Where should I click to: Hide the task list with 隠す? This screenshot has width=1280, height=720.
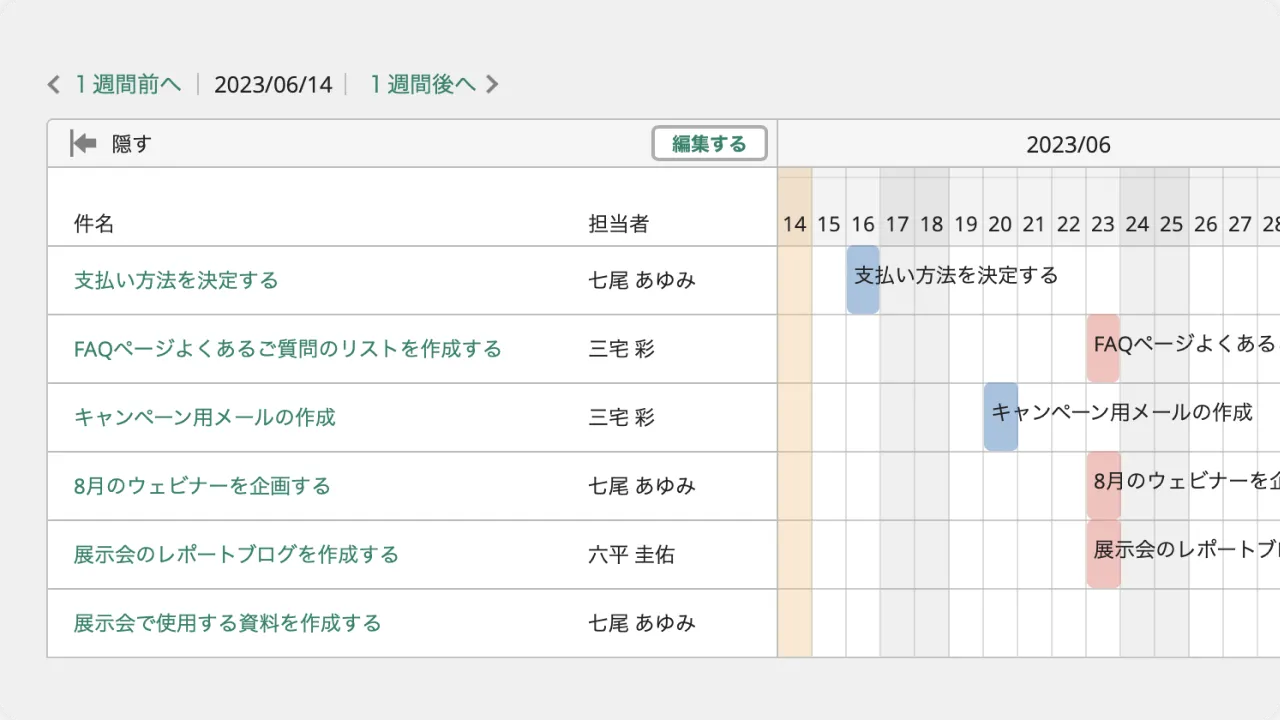(x=131, y=144)
